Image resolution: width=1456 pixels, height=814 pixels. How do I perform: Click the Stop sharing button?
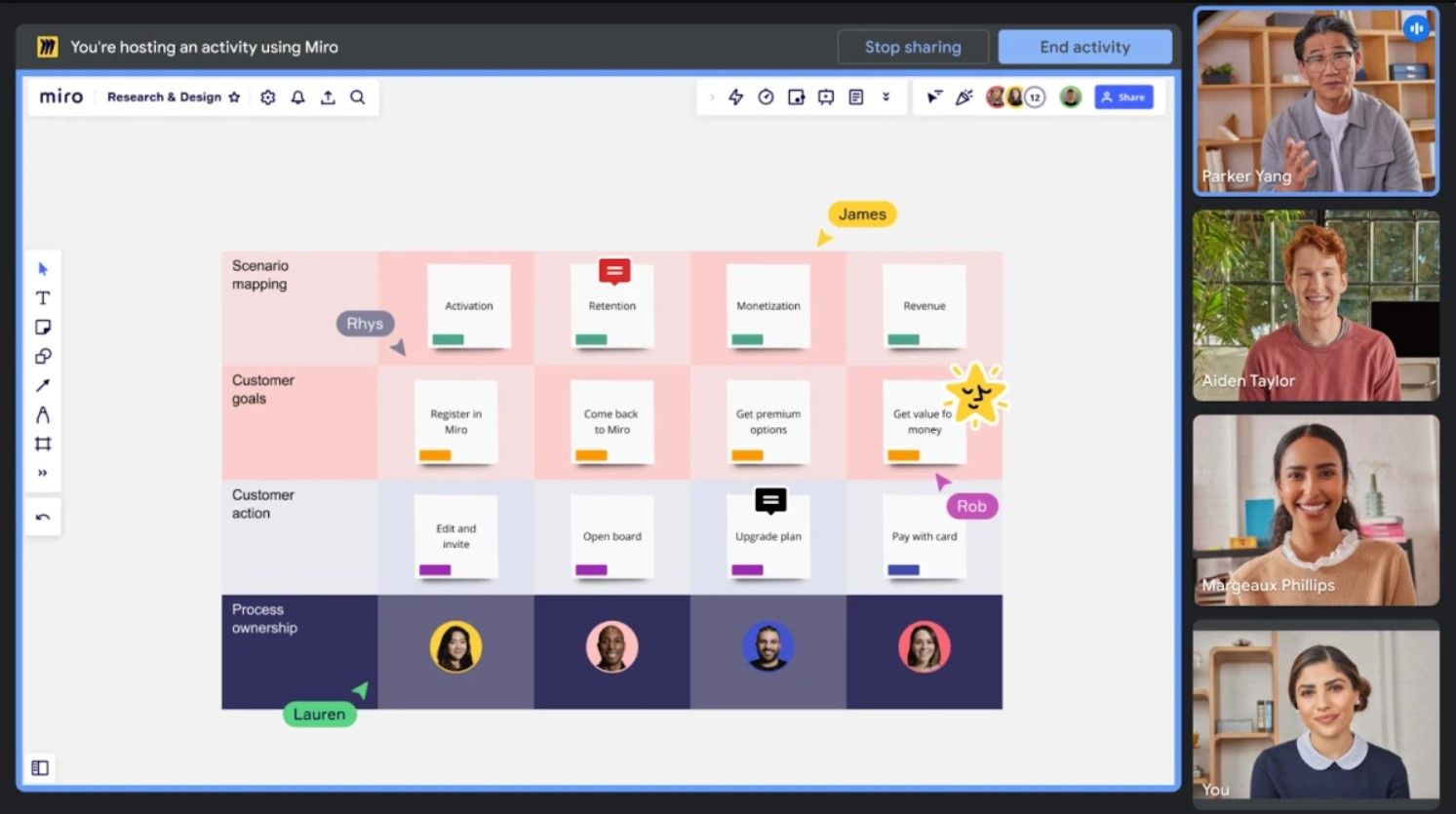coord(913,47)
